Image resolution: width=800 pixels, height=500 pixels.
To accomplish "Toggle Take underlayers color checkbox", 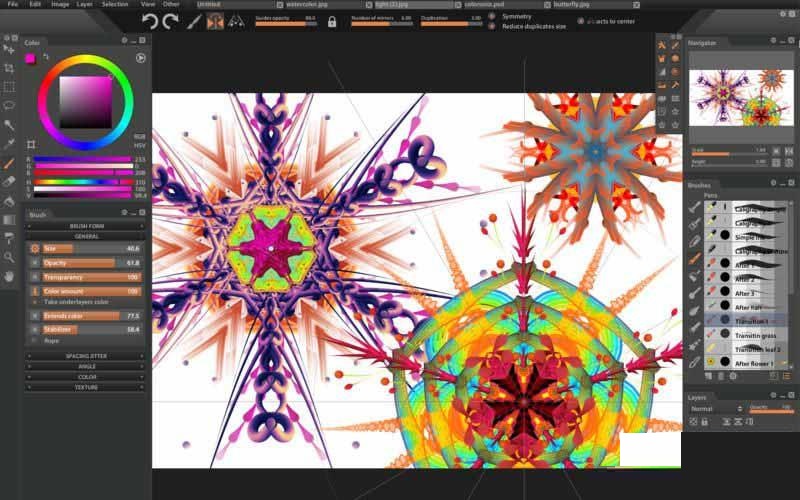I will pos(35,302).
